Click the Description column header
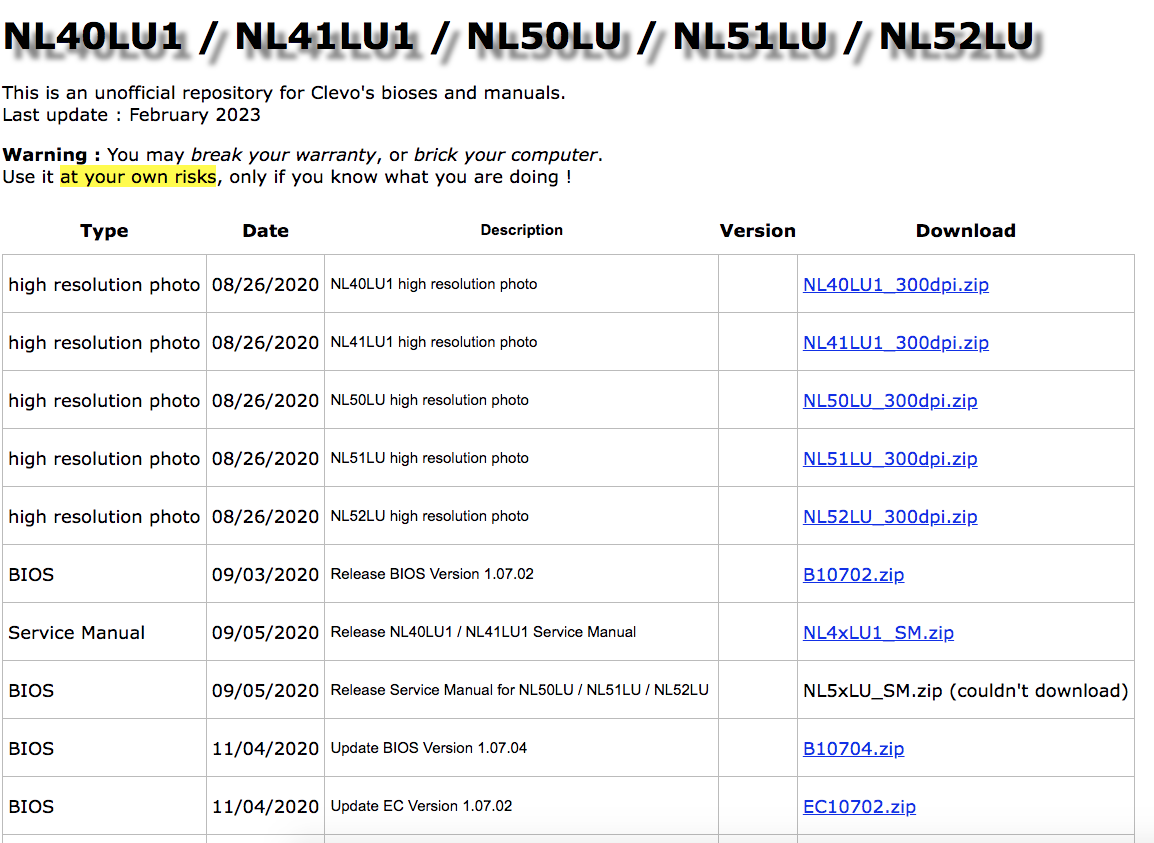1154x843 pixels. 521,230
